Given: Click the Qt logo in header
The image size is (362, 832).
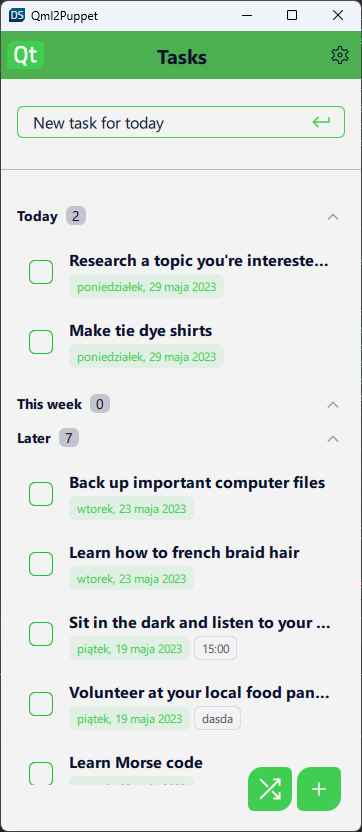Looking at the screenshot, I should [25, 55].
